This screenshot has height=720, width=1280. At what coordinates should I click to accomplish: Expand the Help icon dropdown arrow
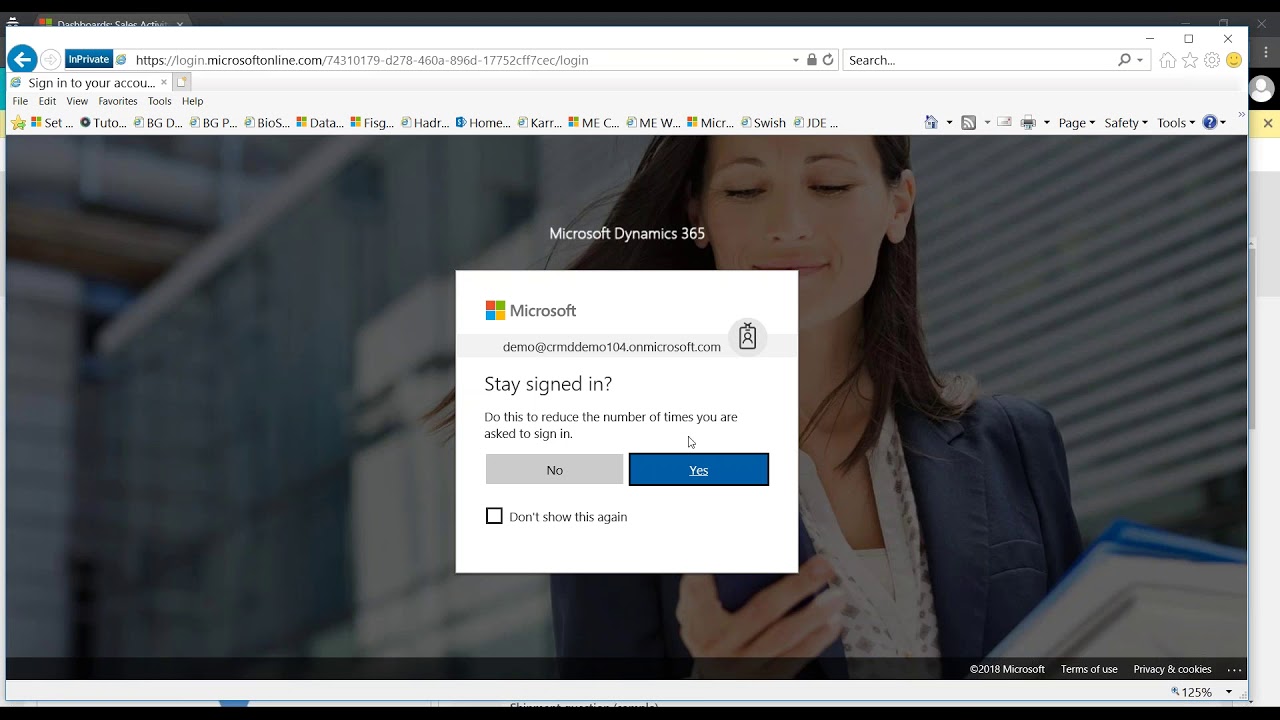pyautogui.click(x=1223, y=123)
